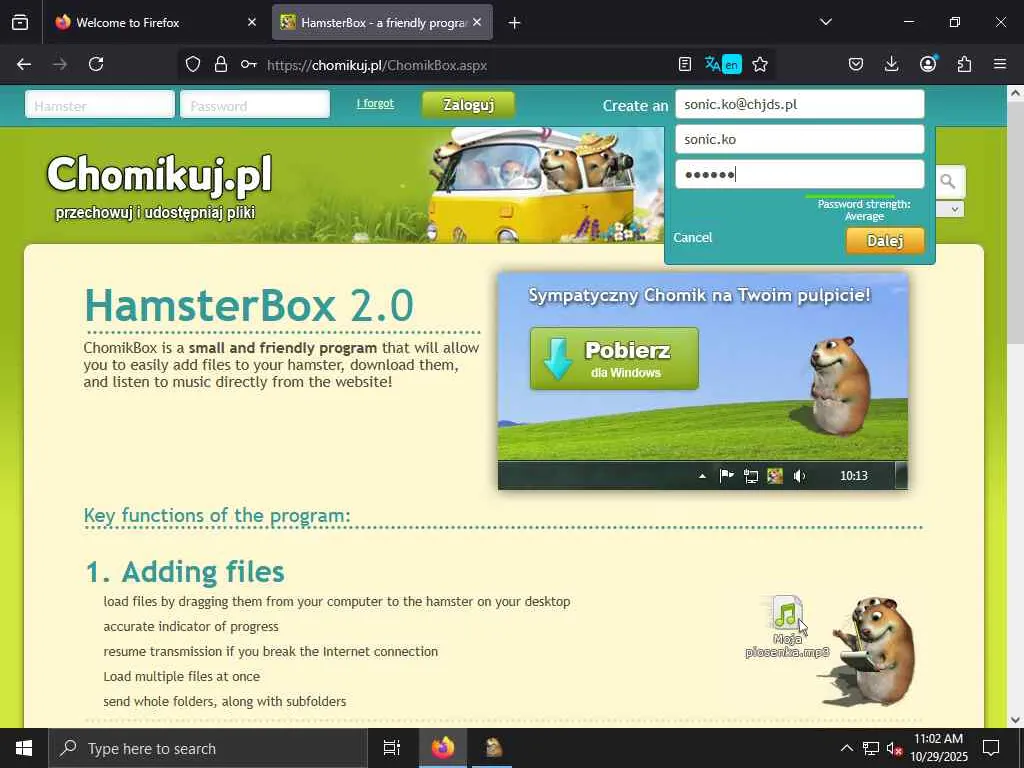The height and width of the screenshot is (768, 1024).
Task: Switch to Welcome to Firefox tab
Action: (x=155, y=22)
